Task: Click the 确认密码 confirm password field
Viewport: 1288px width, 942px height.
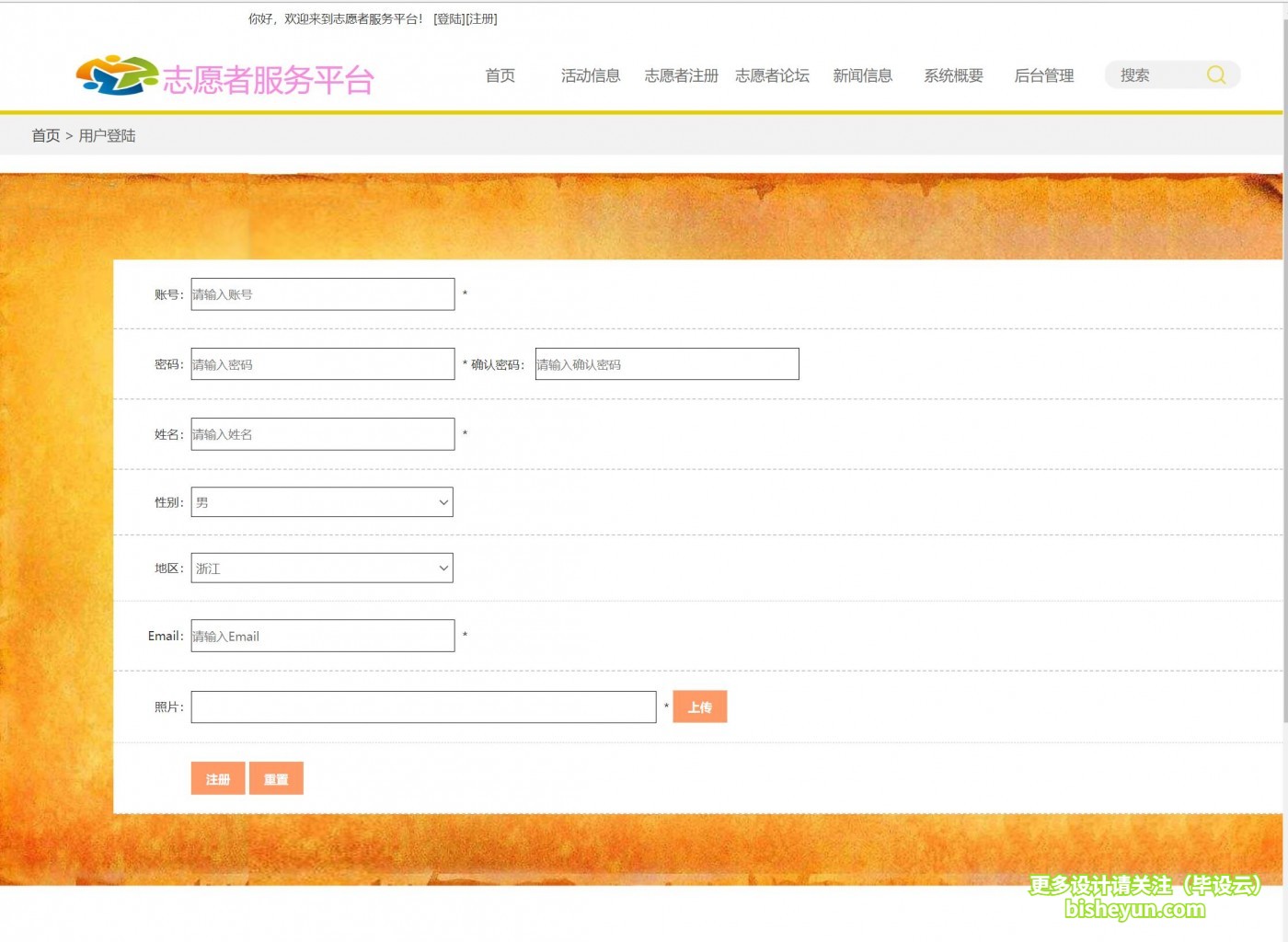Action: [666, 364]
